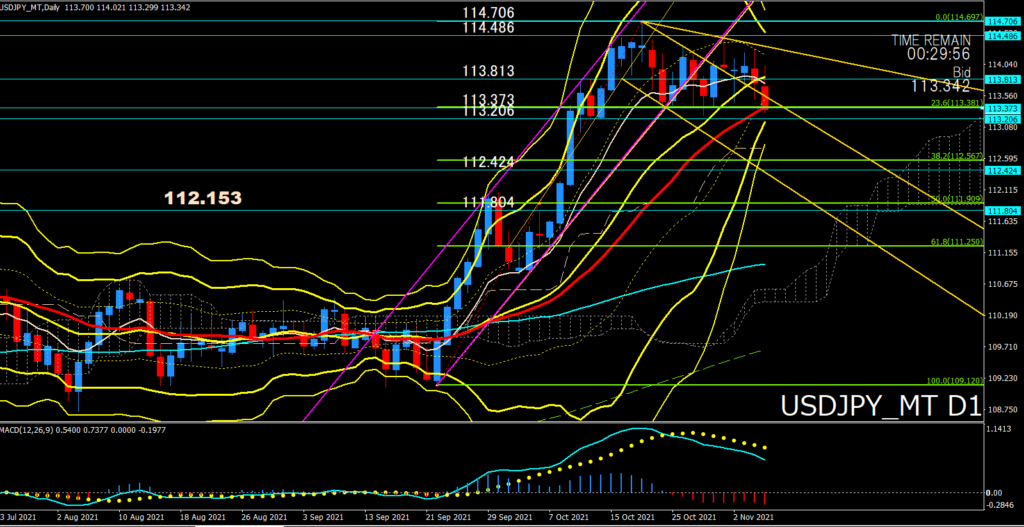Screen dimensions: 1024x527
Task: Click the cyan 113.206 tag on the price axis
Action: pos(1003,120)
